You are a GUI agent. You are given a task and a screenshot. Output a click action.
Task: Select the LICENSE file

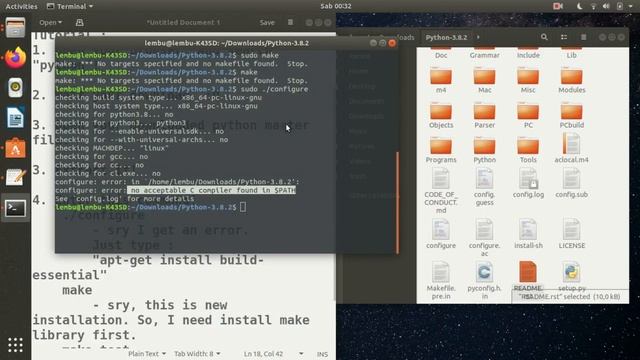(571, 234)
